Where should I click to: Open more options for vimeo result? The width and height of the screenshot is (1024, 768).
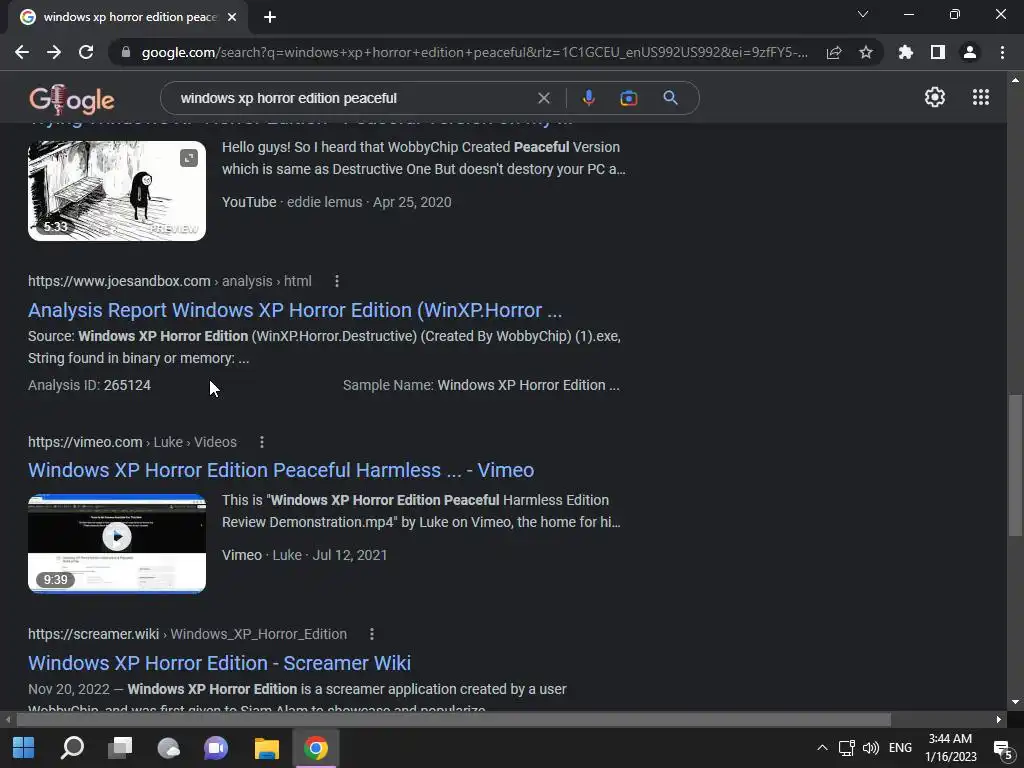(262, 442)
